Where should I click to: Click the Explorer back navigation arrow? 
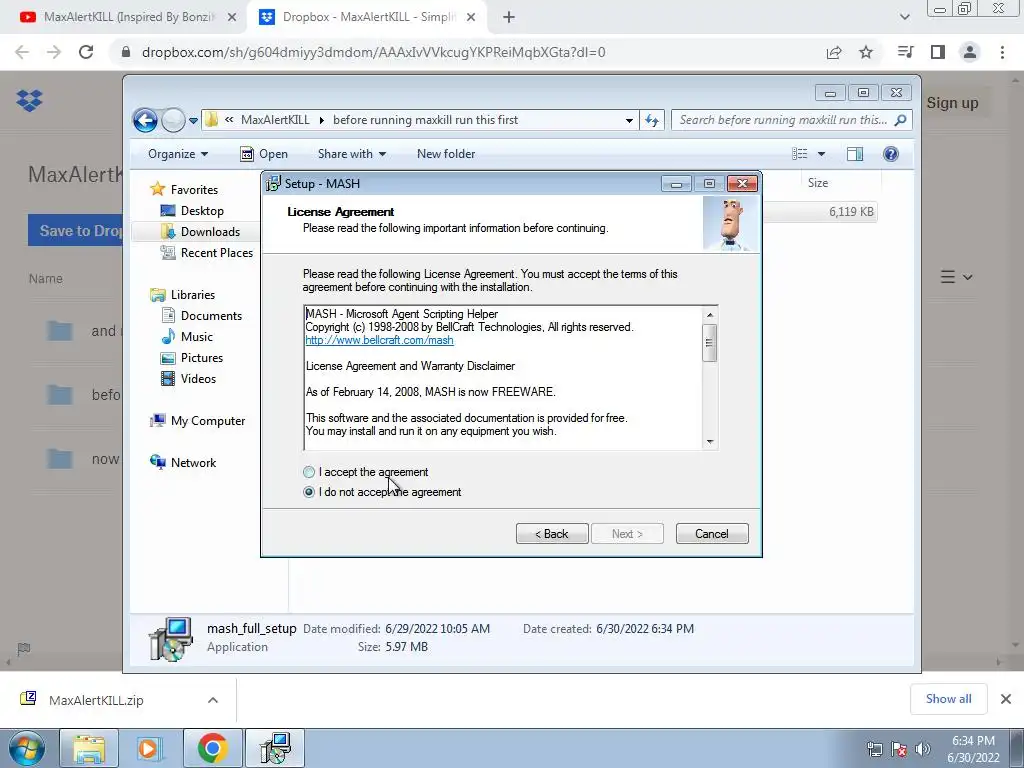[x=145, y=120]
